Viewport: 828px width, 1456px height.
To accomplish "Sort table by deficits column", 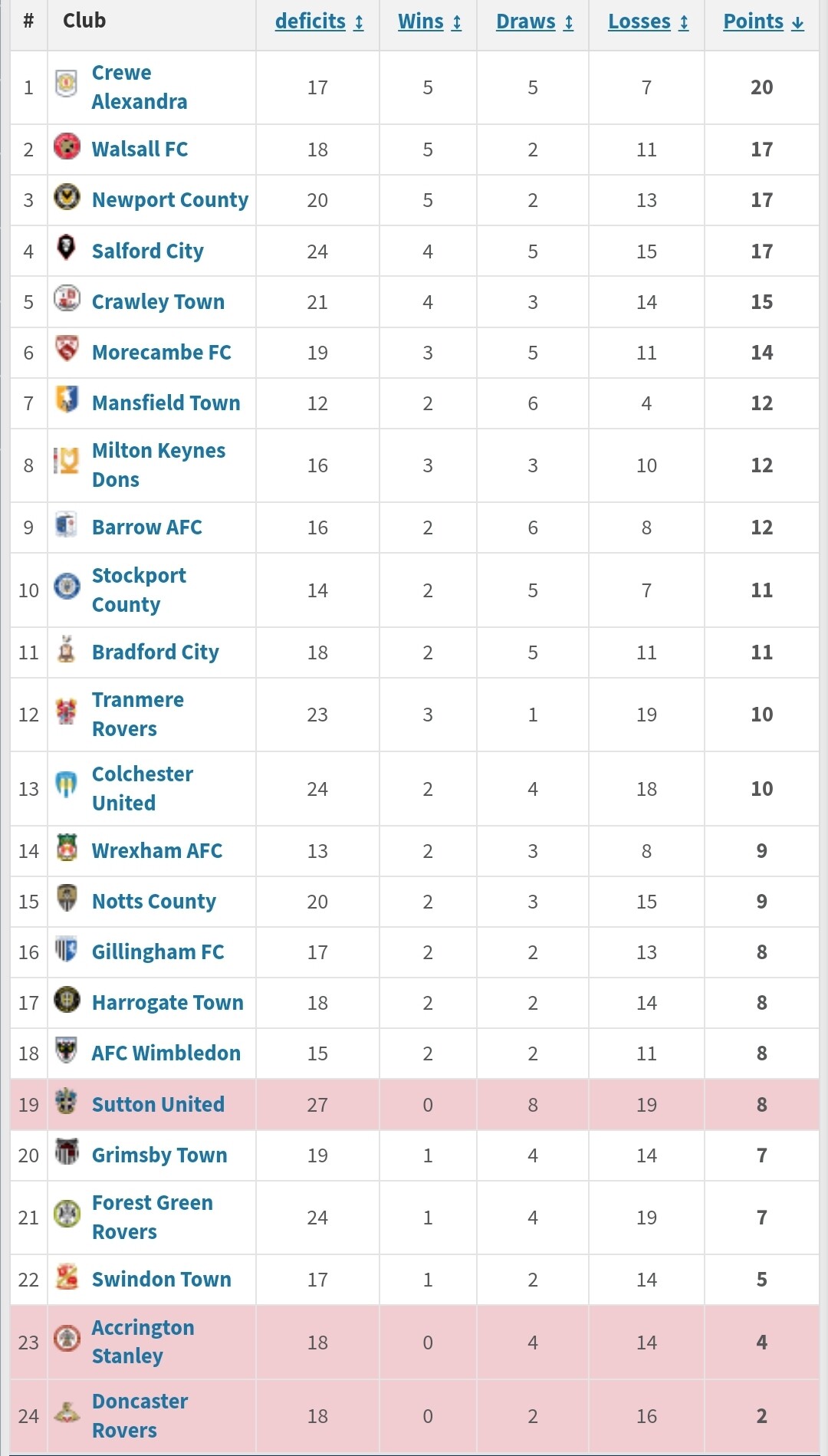I will tap(319, 21).
